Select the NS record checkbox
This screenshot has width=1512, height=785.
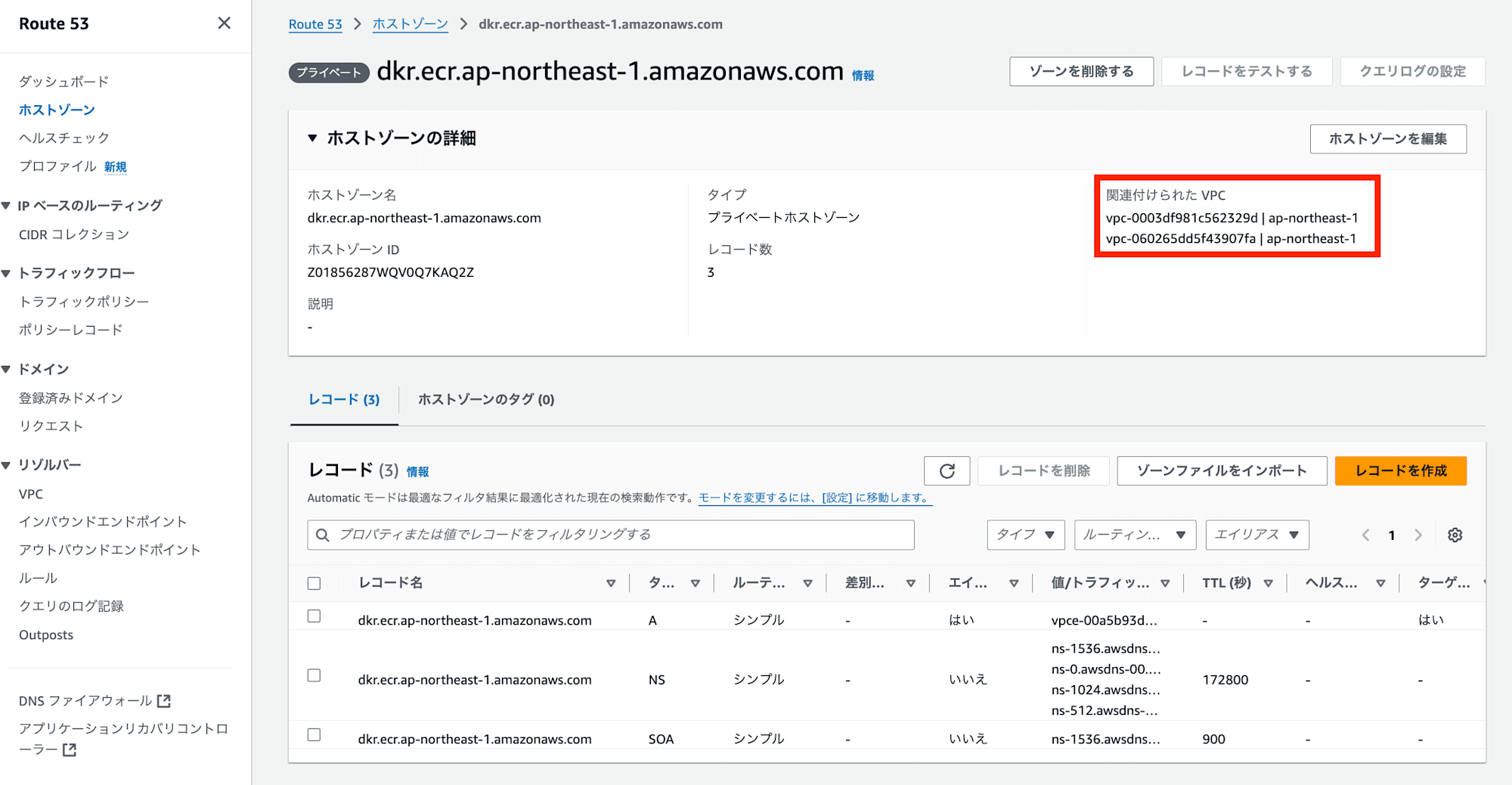click(314, 675)
